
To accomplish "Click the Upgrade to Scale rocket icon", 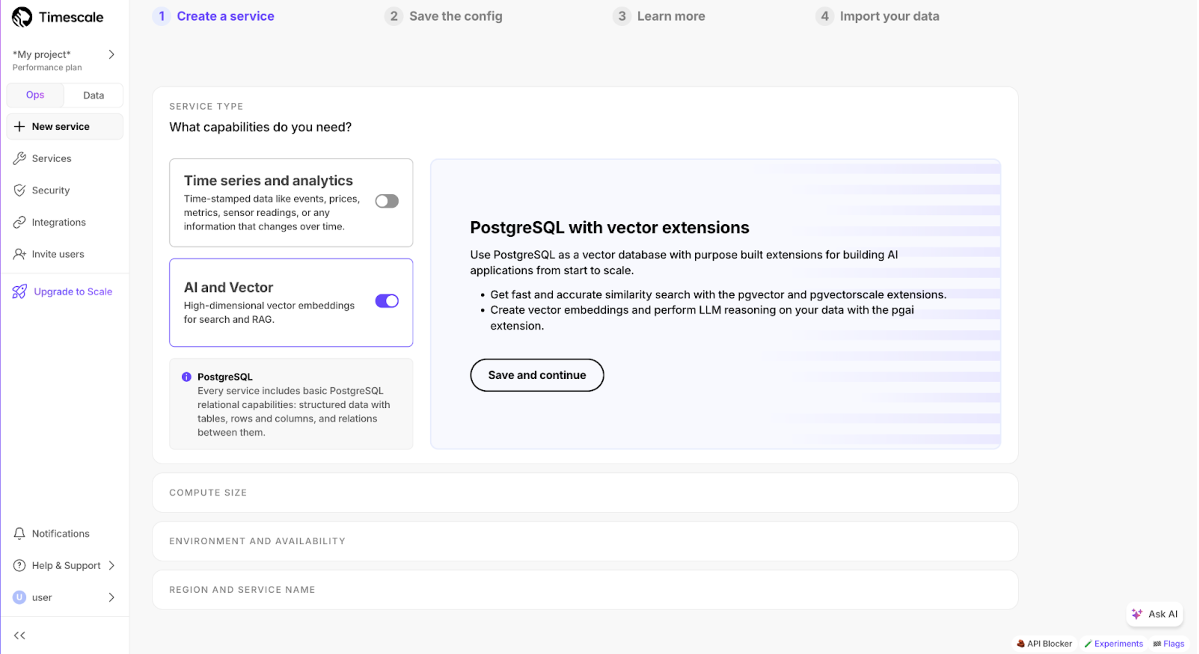I will tap(19, 292).
